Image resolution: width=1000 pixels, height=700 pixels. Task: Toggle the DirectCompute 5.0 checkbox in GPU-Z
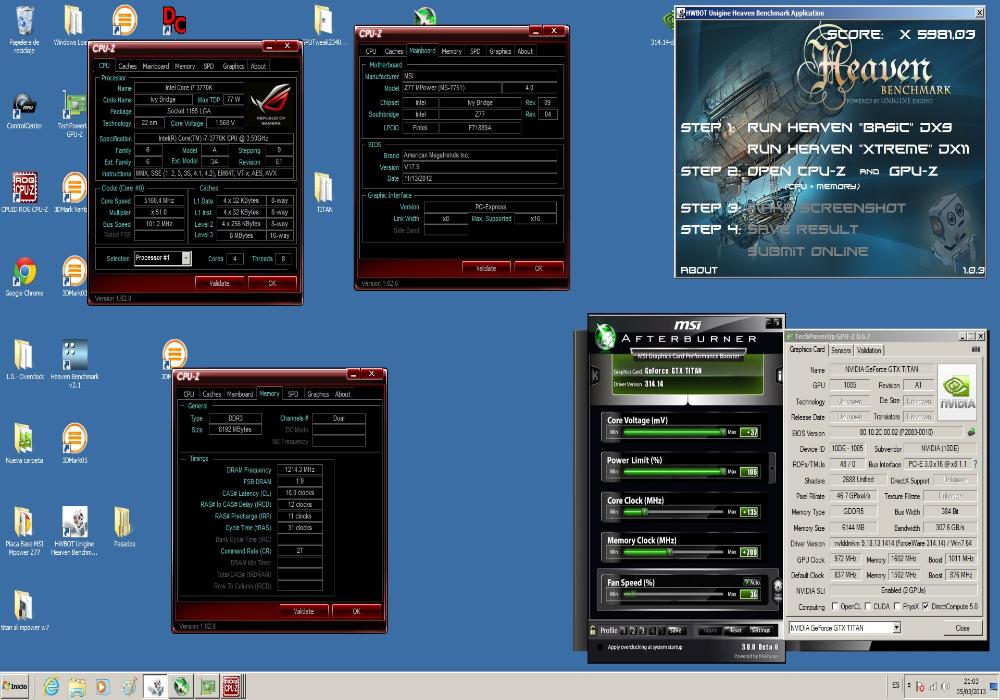pos(925,606)
